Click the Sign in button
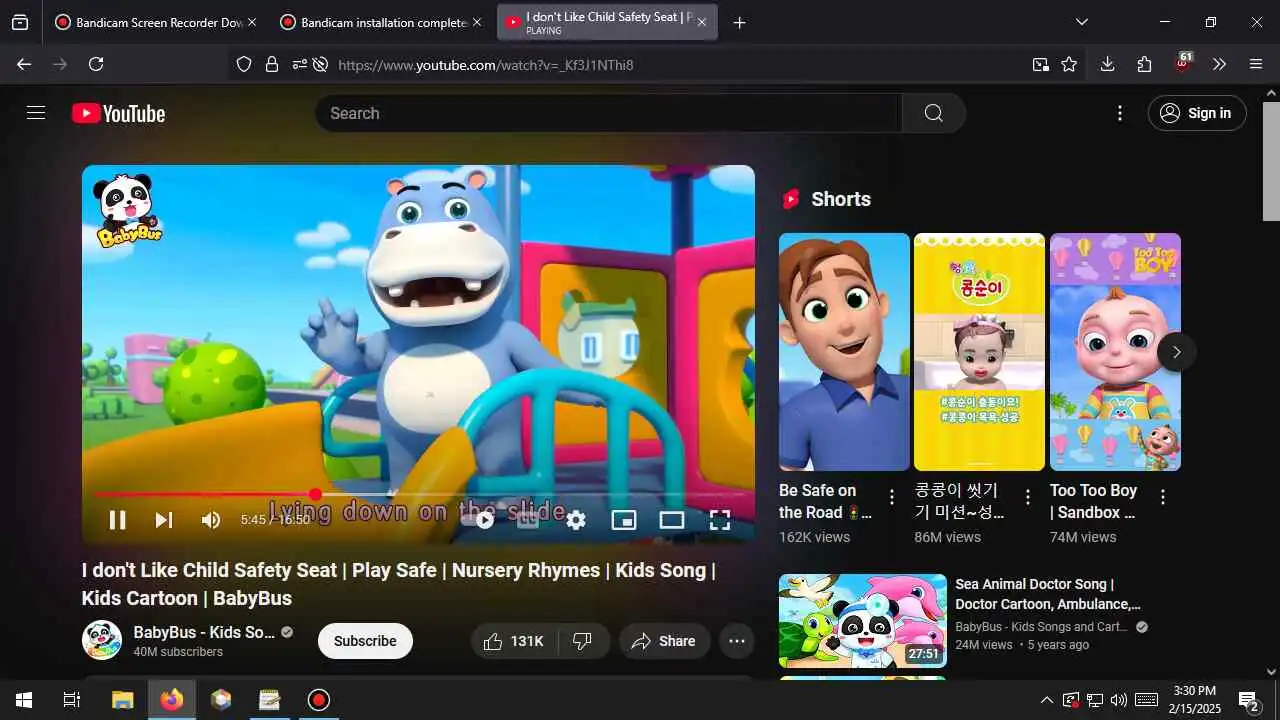Image resolution: width=1280 pixels, height=720 pixels. click(x=1197, y=113)
